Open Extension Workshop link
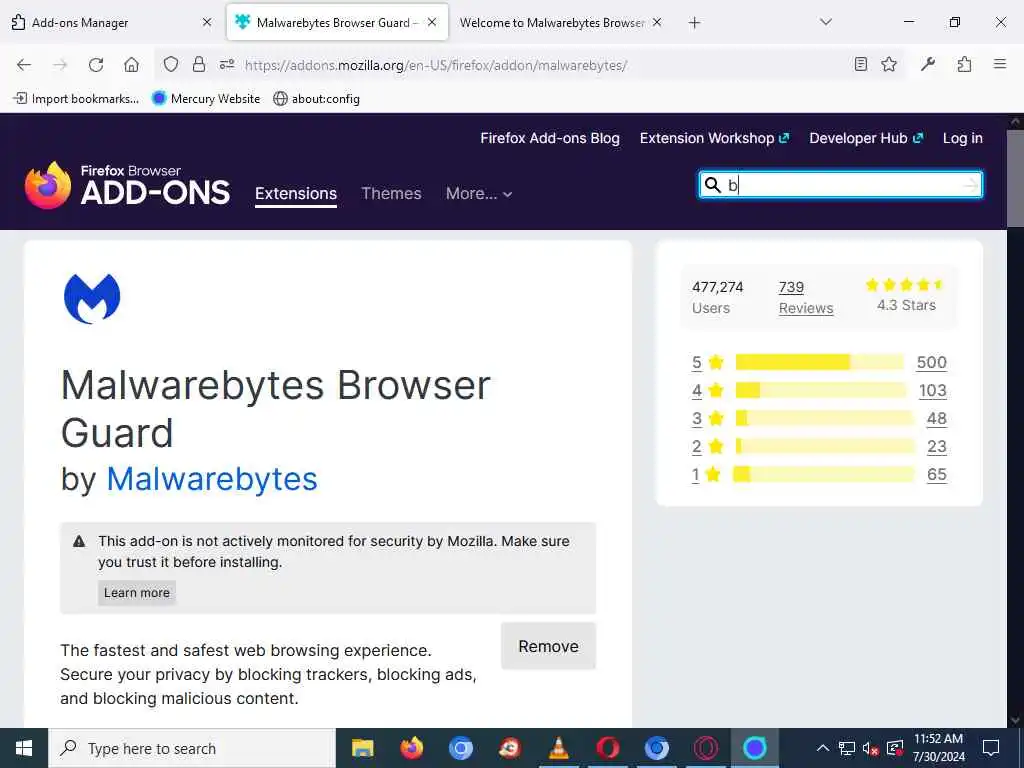Image resolution: width=1024 pixels, height=768 pixels. [714, 138]
